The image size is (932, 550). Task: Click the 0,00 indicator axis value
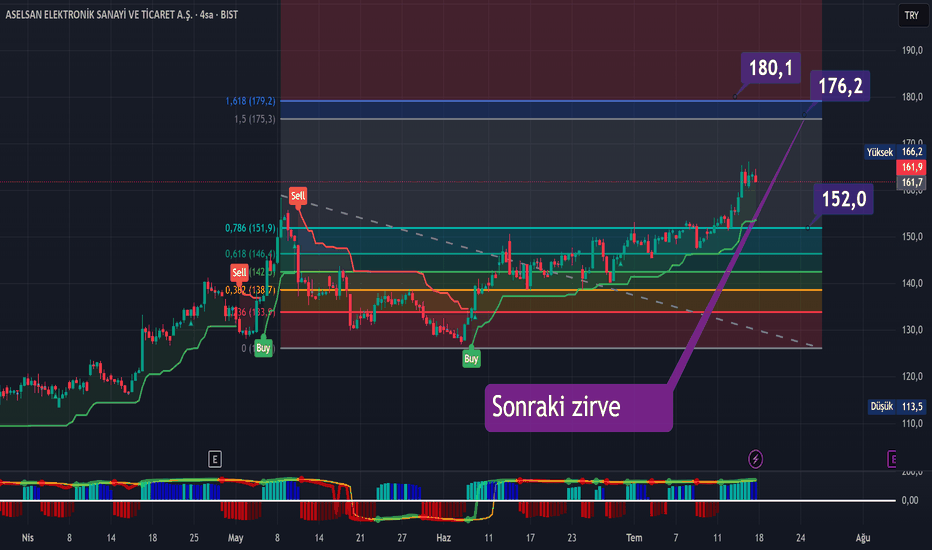[909, 501]
